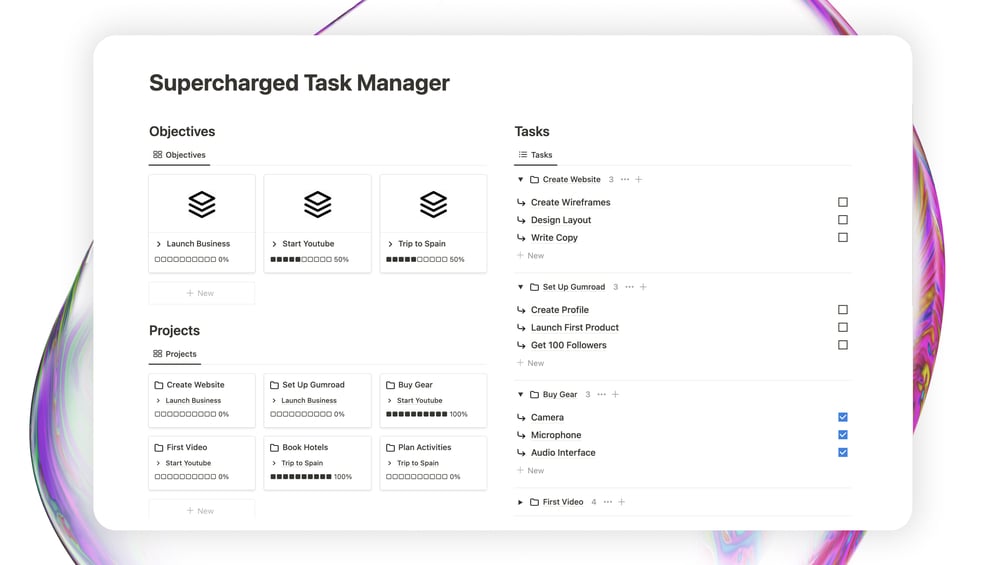Image resolution: width=1005 pixels, height=565 pixels.
Task: Expand the First Video task group triangle
Action: point(520,502)
